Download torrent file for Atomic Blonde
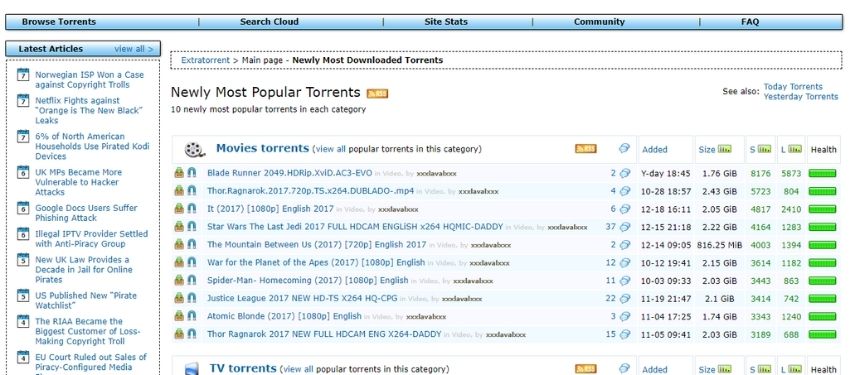This screenshot has width=850, height=375. 179,316
